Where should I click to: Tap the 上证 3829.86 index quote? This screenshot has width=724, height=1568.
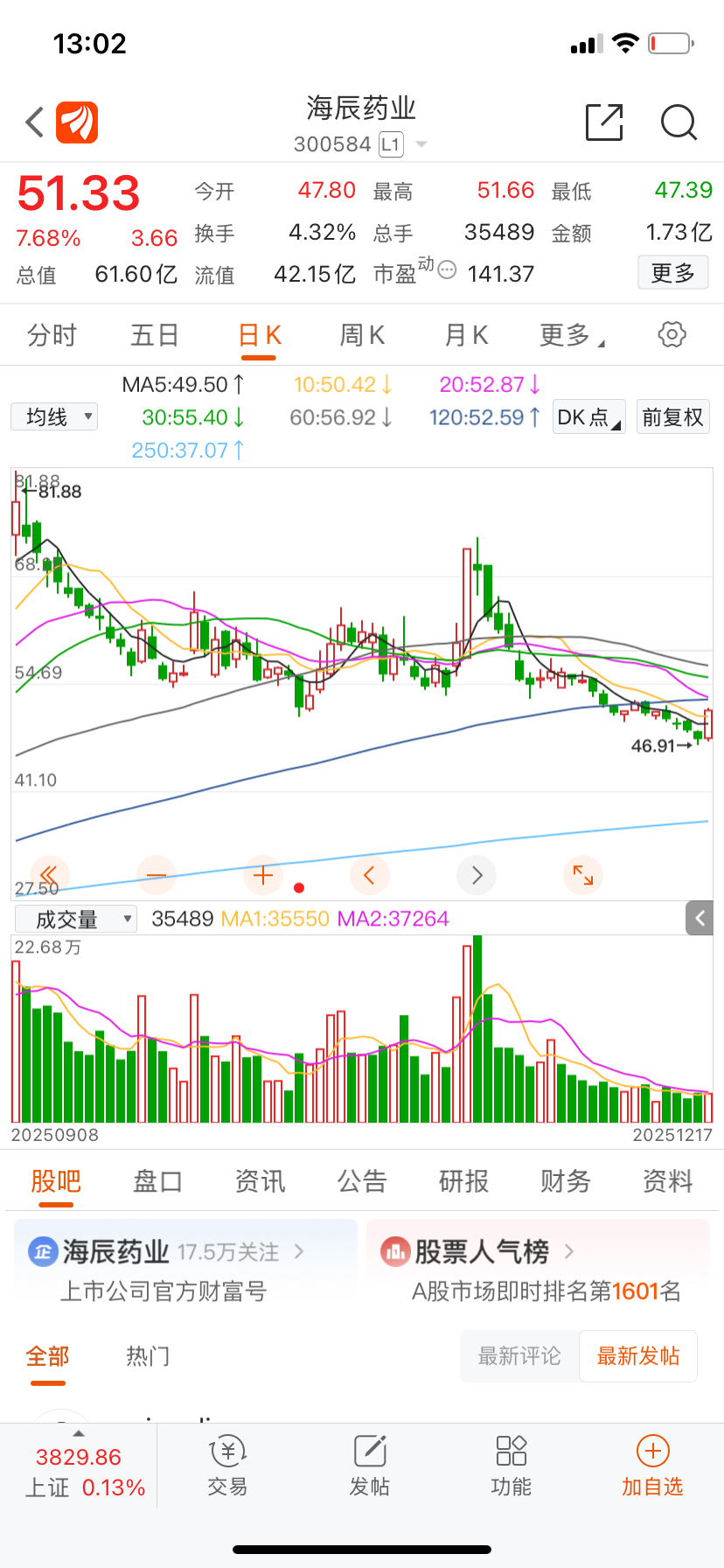(84, 1473)
